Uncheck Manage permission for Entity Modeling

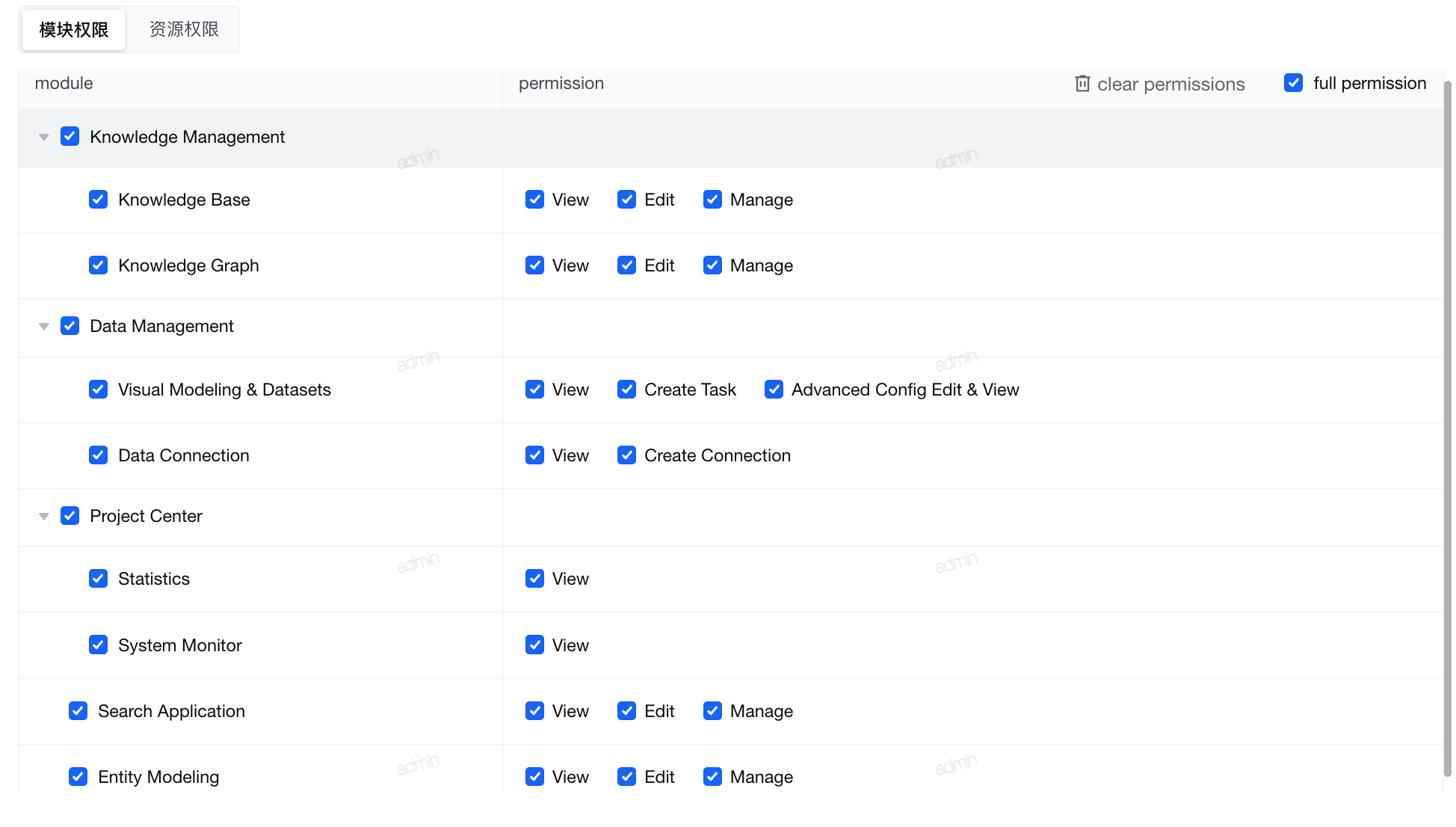(x=712, y=777)
